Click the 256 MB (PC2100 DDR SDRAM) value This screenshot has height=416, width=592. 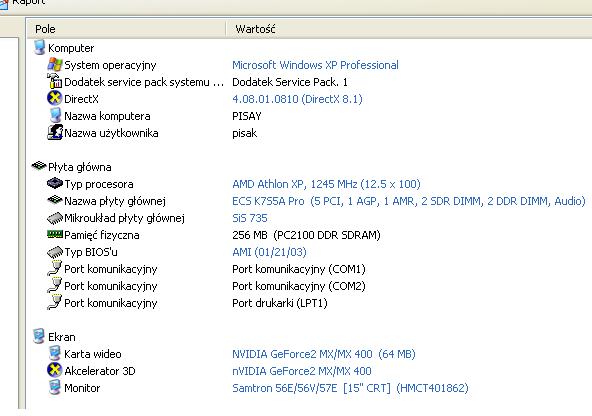(306, 235)
